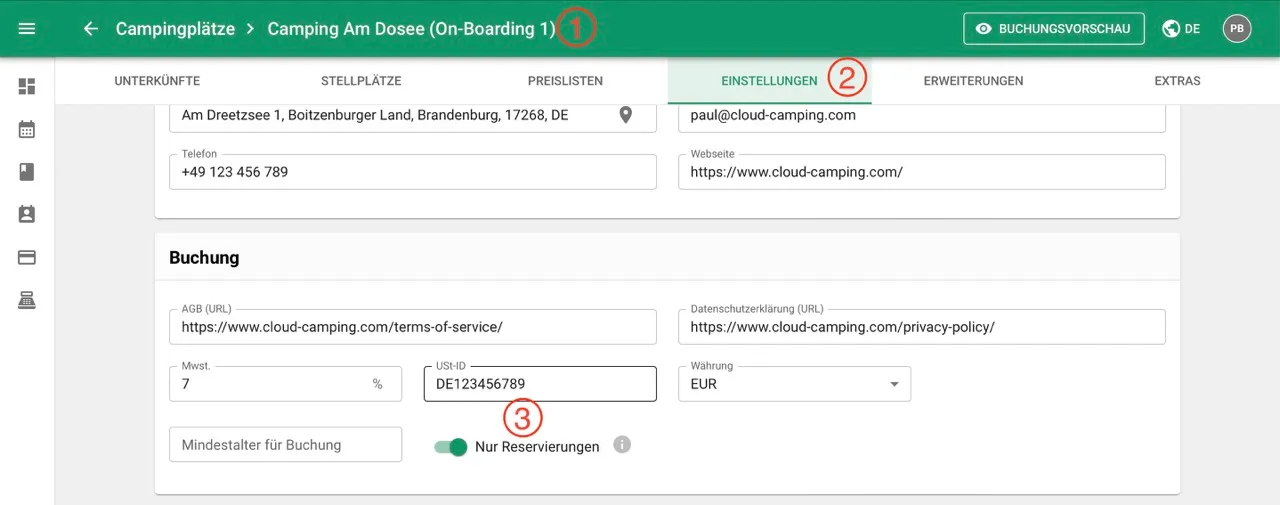Open the credit card icon in sidebar
This screenshot has width=1280, height=505.
(x=27, y=257)
